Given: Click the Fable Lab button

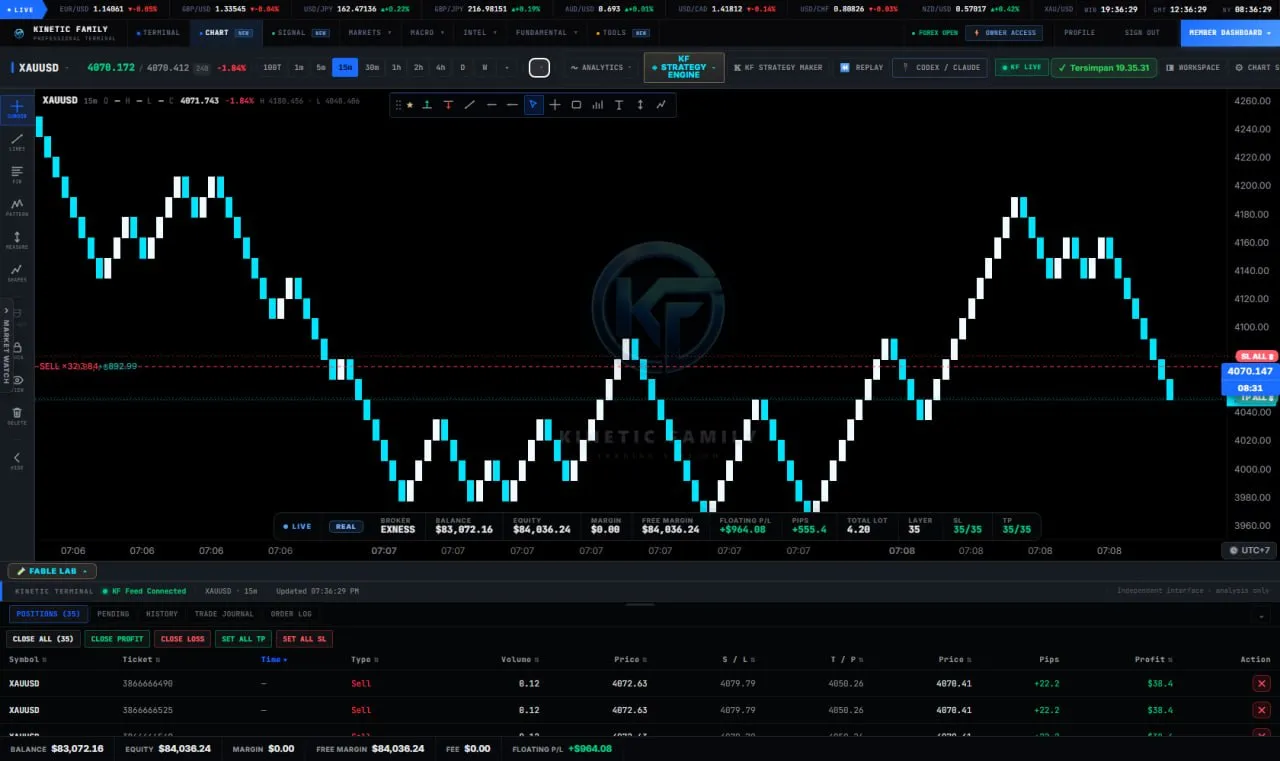Looking at the screenshot, I should pyautogui.click(x=52, y=571).
